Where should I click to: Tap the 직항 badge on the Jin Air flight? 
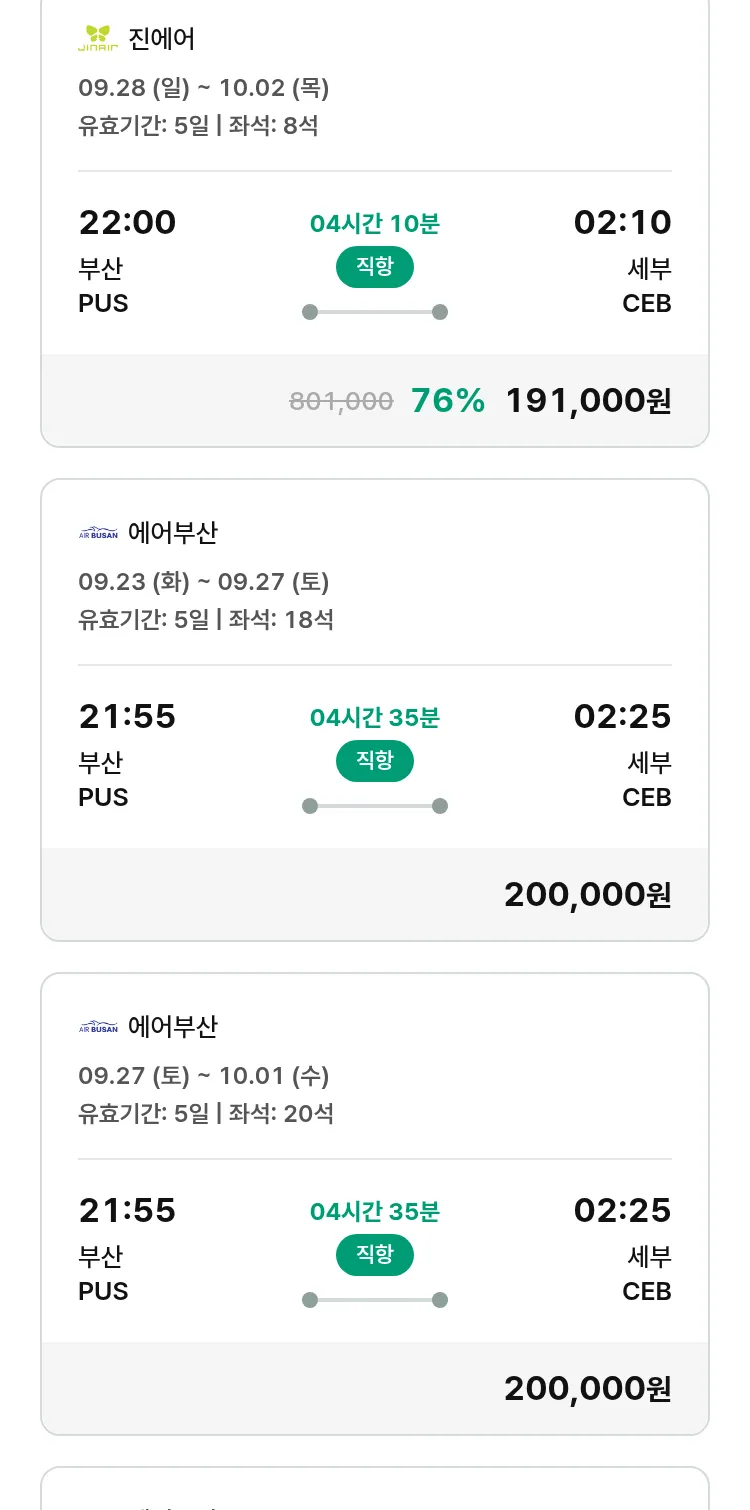pyautogui.click(x=374, y=267)
